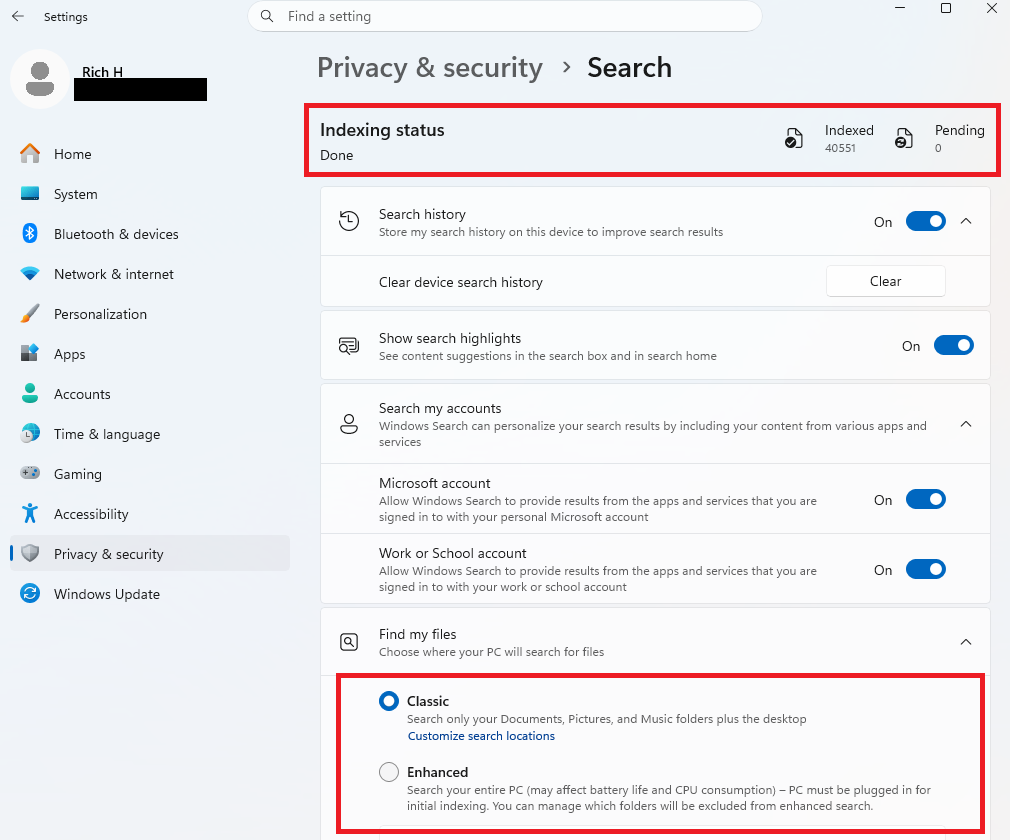Click the System monitor icon

[x=30, y=193]
